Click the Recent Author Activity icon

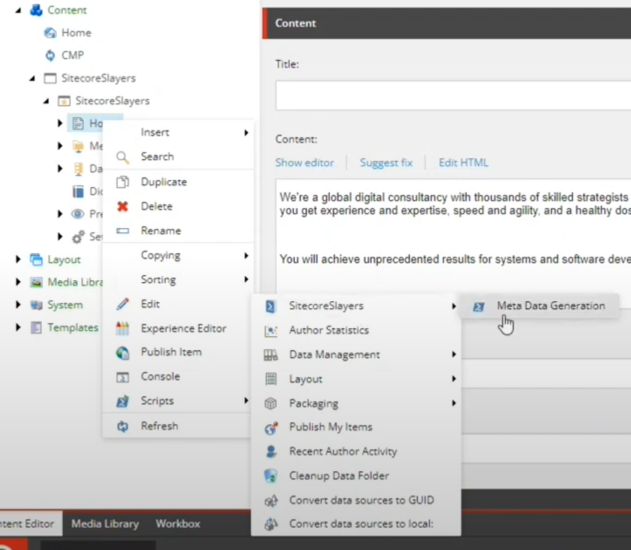click(270, 452)
